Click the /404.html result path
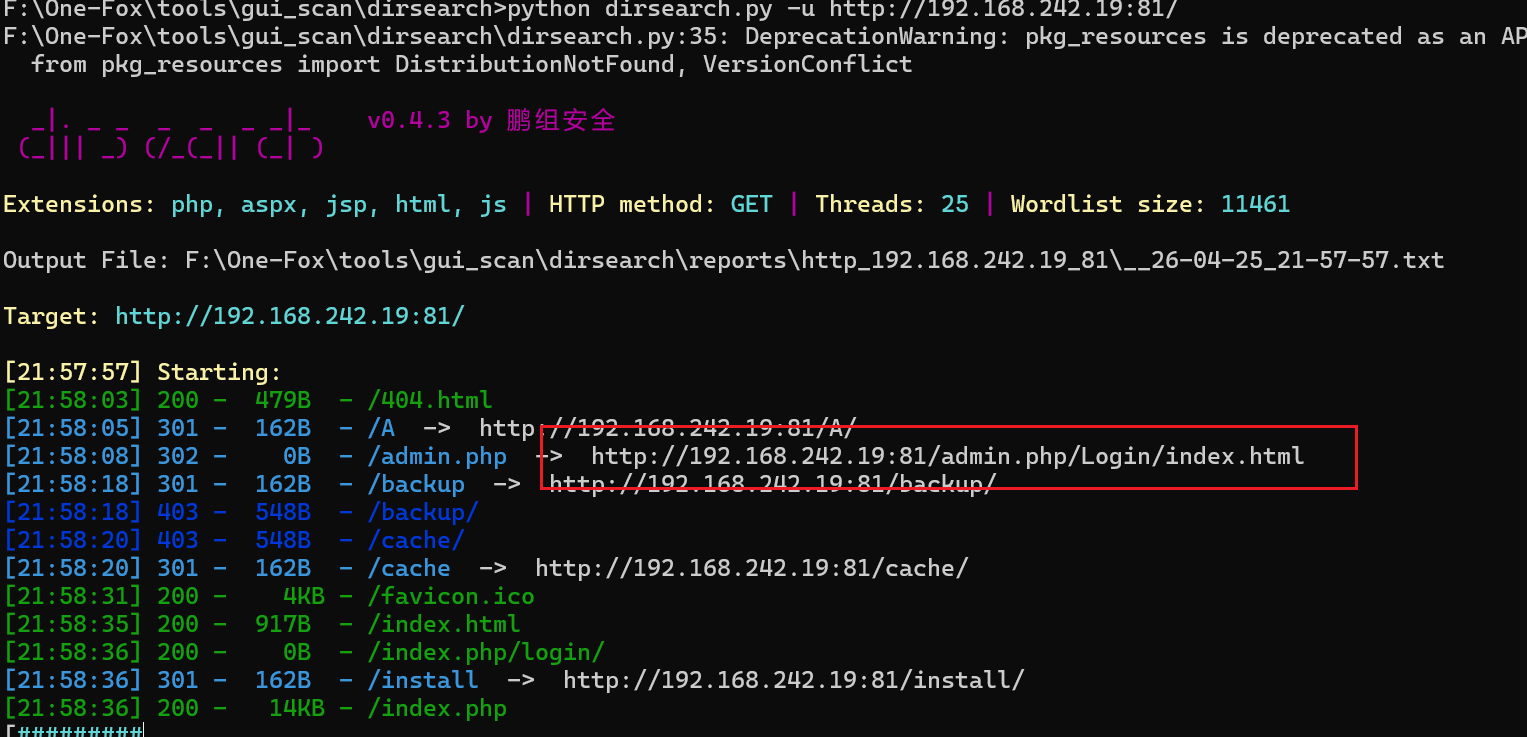1527x737 pixels. 429,400
